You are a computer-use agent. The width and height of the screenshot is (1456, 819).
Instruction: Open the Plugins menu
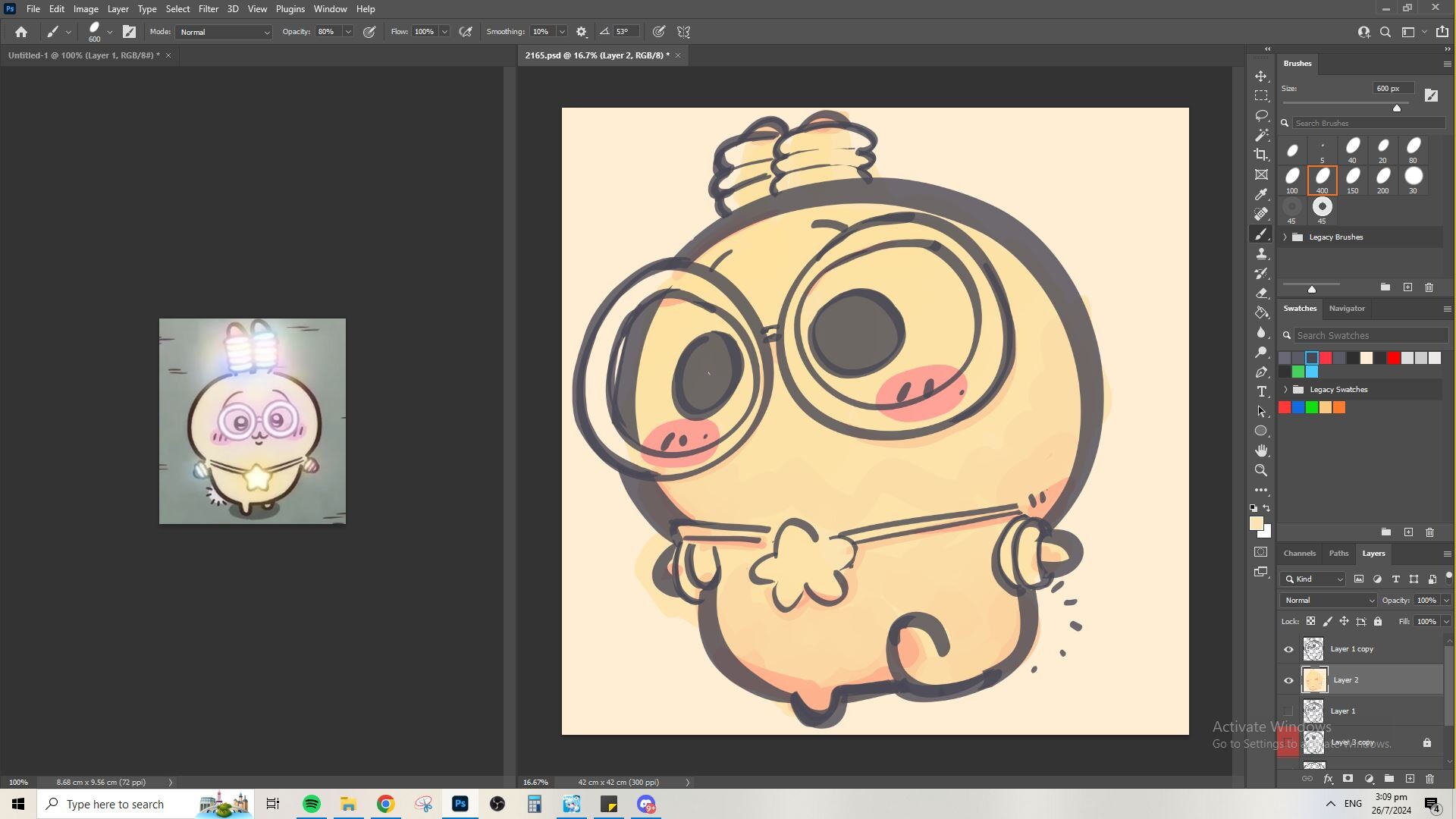point(290,9)
